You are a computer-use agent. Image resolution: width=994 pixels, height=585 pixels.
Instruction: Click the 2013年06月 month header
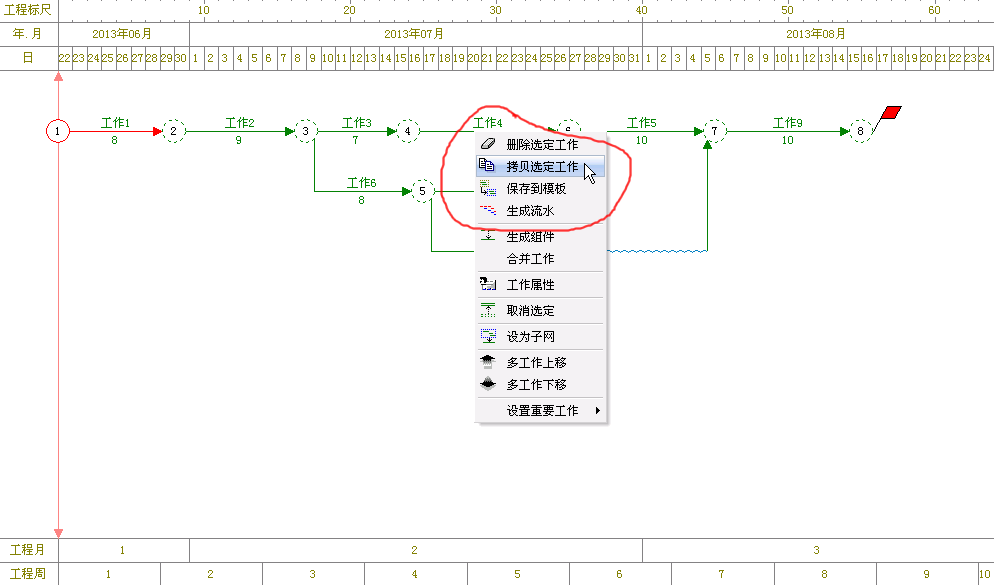point(122,34)
